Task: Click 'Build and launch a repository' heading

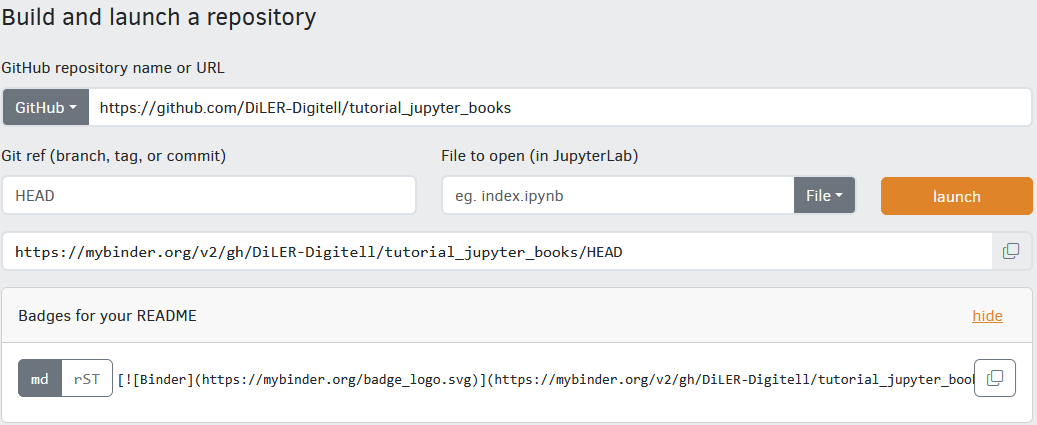Action: (159, 17)
